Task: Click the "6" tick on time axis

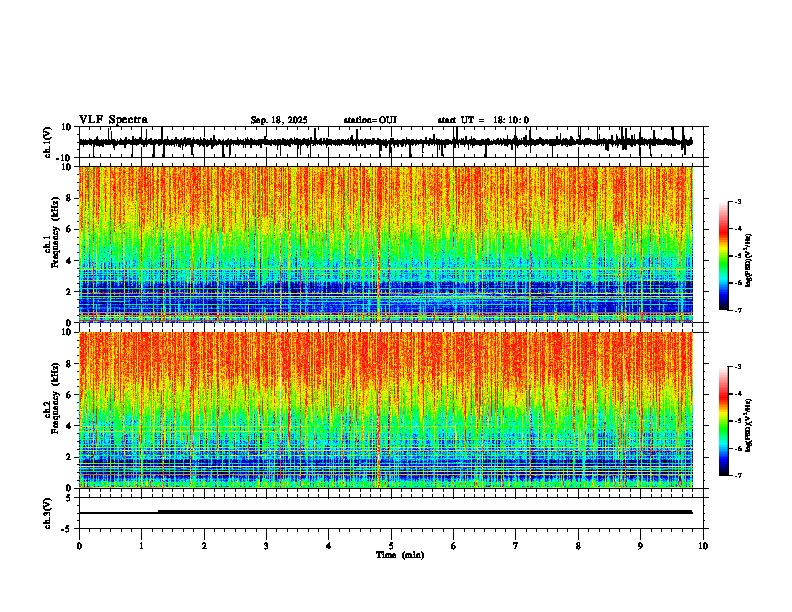Action: (x=454, y=546)
